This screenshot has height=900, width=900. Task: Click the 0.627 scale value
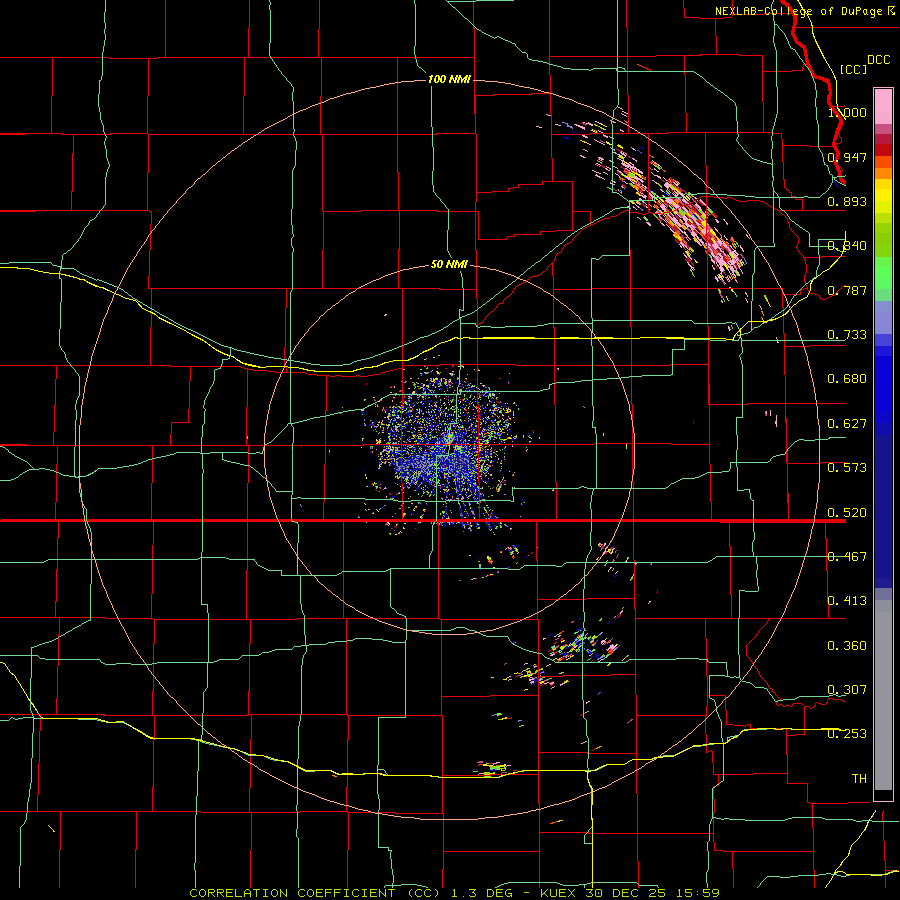(x=847, y=424)
